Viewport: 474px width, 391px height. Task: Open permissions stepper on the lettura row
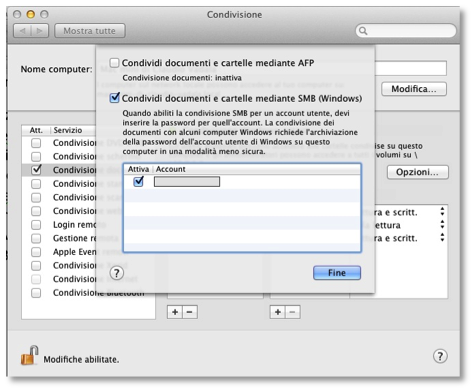[x=442, y=224]
